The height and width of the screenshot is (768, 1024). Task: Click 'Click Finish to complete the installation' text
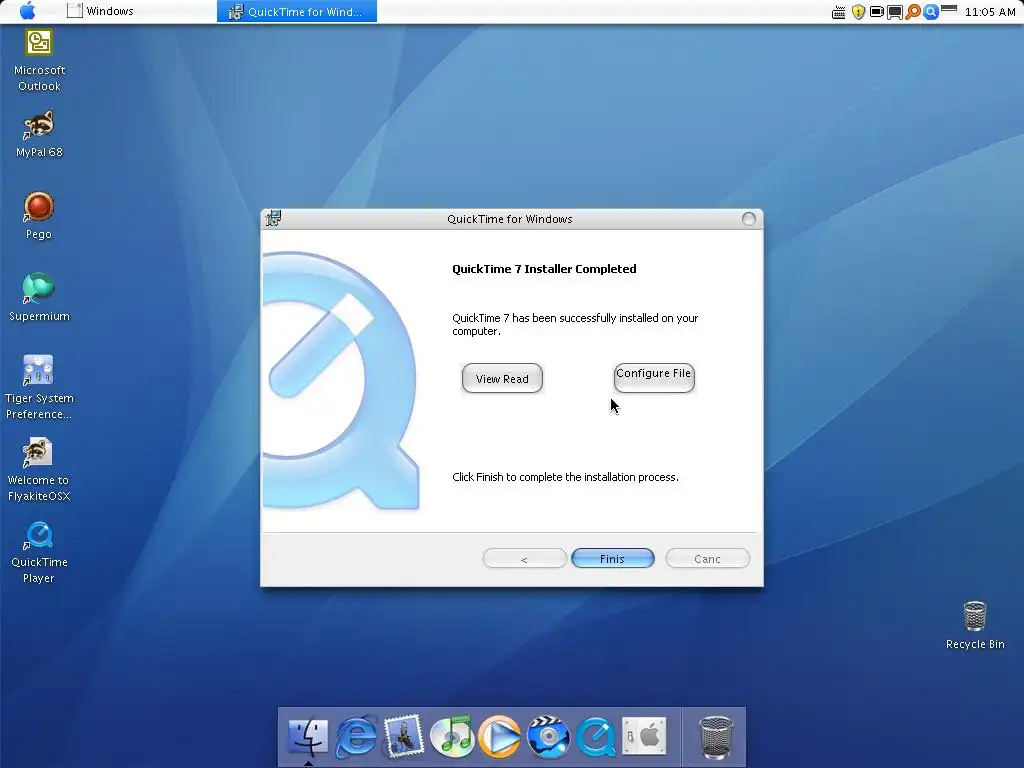point(566,477)
